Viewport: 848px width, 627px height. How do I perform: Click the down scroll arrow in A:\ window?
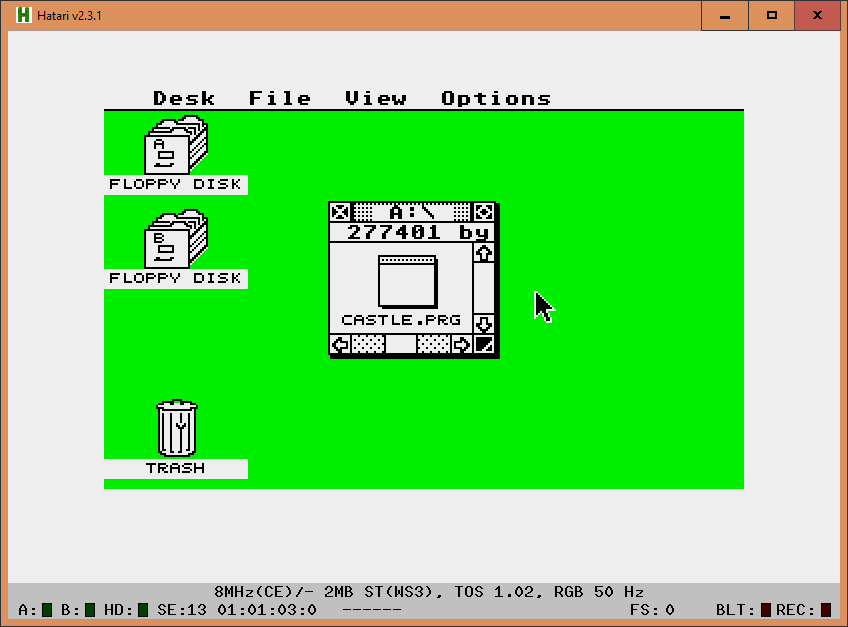pyautogui.click(x=483, y=324)
